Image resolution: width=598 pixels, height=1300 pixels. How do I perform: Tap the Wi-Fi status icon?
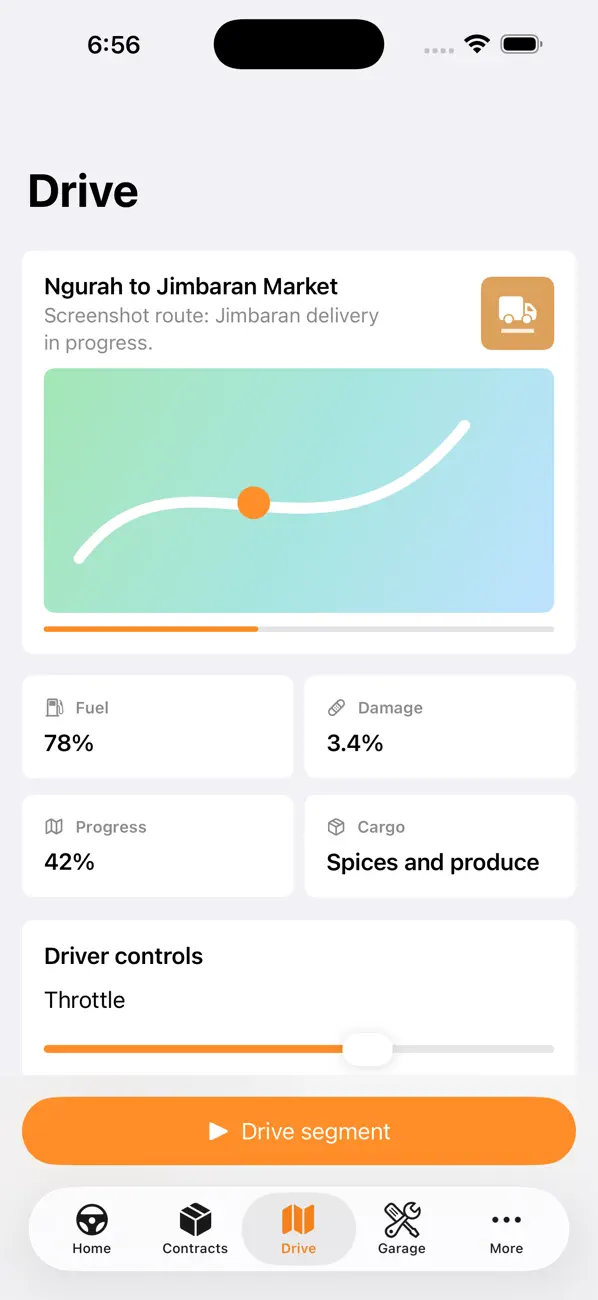477,44
